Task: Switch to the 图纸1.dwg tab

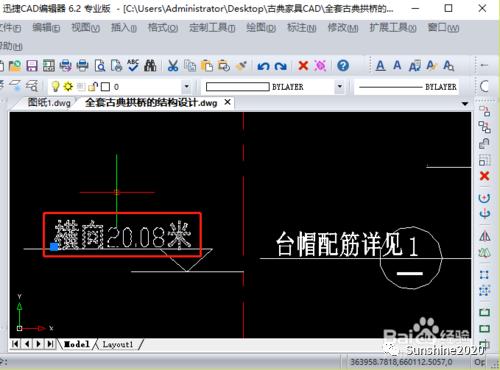Action: (49, 103)
